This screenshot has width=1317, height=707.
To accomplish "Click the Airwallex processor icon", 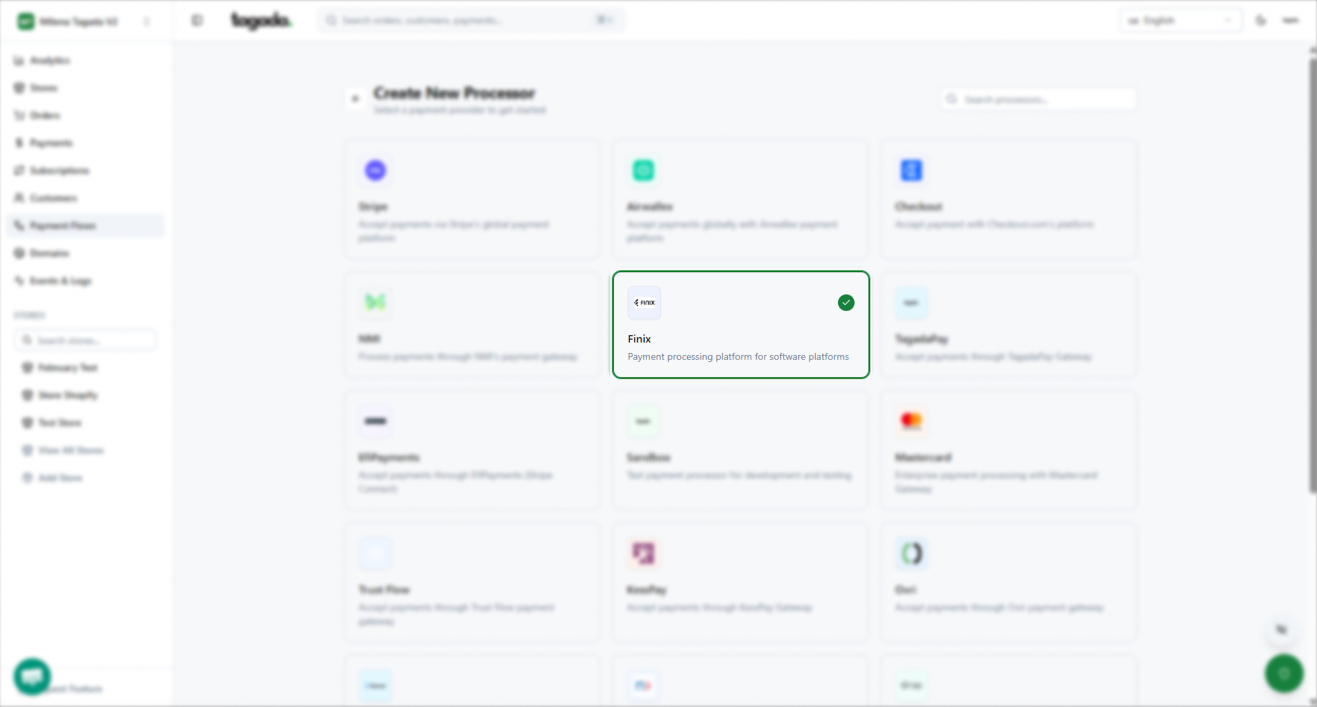I will 643,171.
